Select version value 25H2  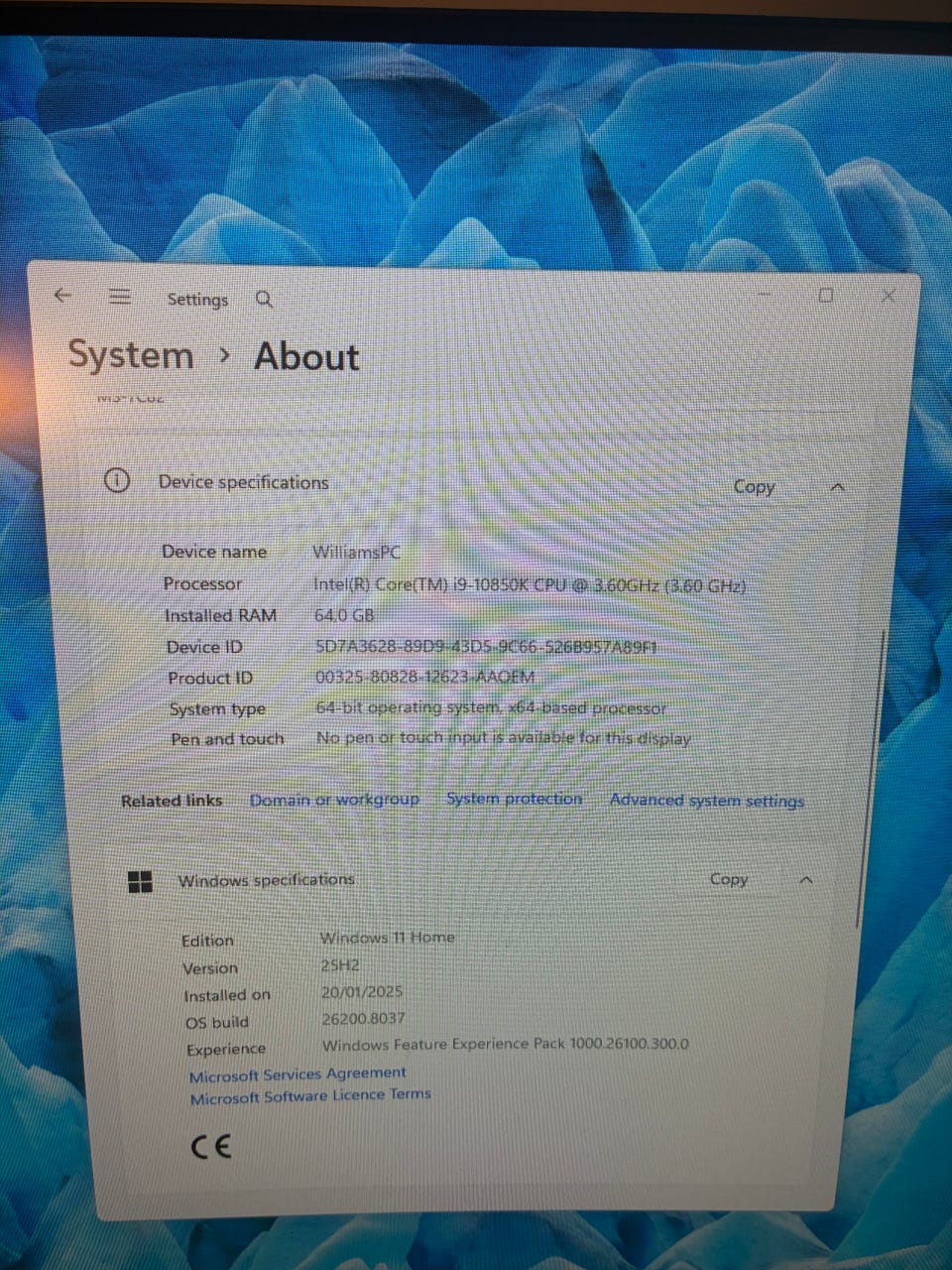coord(340,964)
